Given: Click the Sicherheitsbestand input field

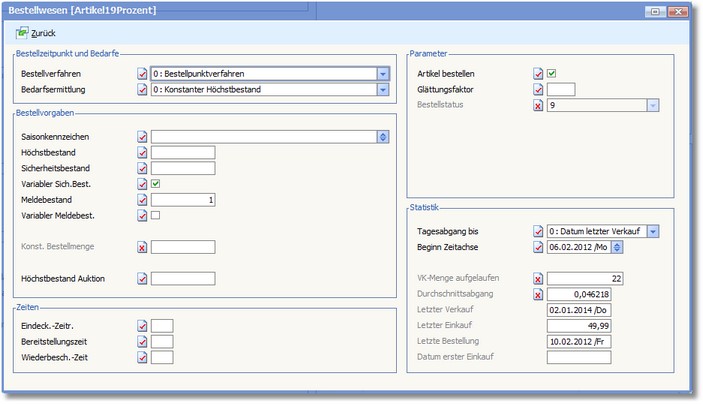Looking at the screenshot, I should 183,168.
